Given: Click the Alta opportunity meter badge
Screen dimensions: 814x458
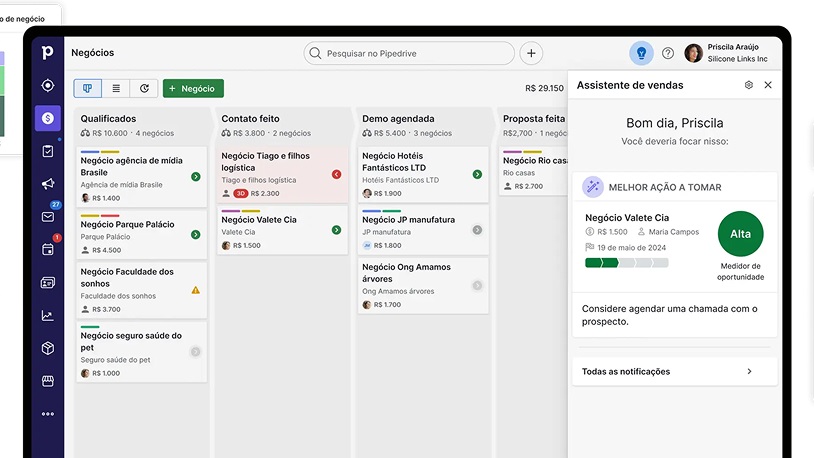Looking at the screenshot, I should [x=740, y=234].
